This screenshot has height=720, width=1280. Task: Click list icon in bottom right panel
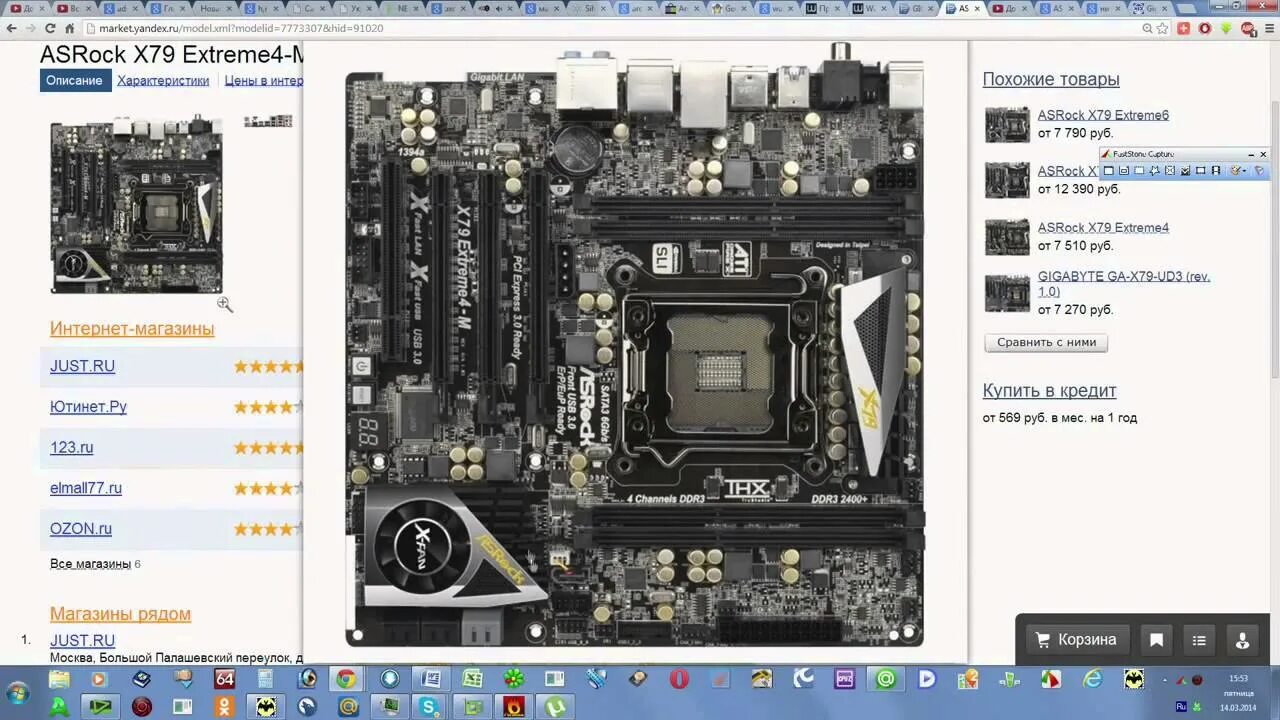(1199, 640)
